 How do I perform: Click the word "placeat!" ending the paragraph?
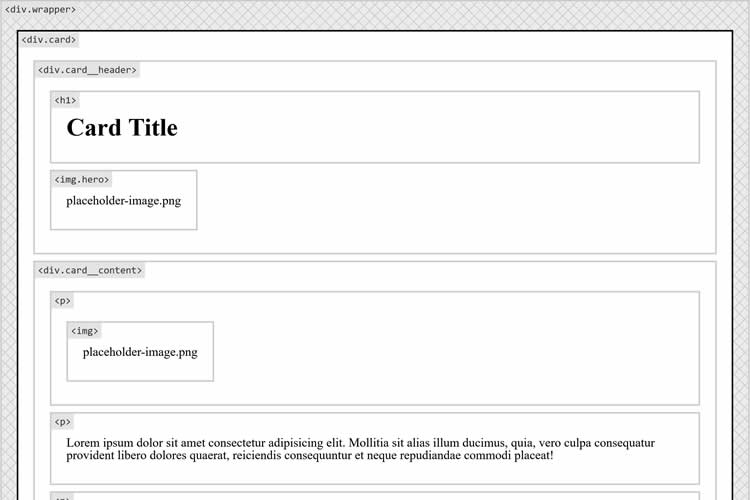(526, 456)
